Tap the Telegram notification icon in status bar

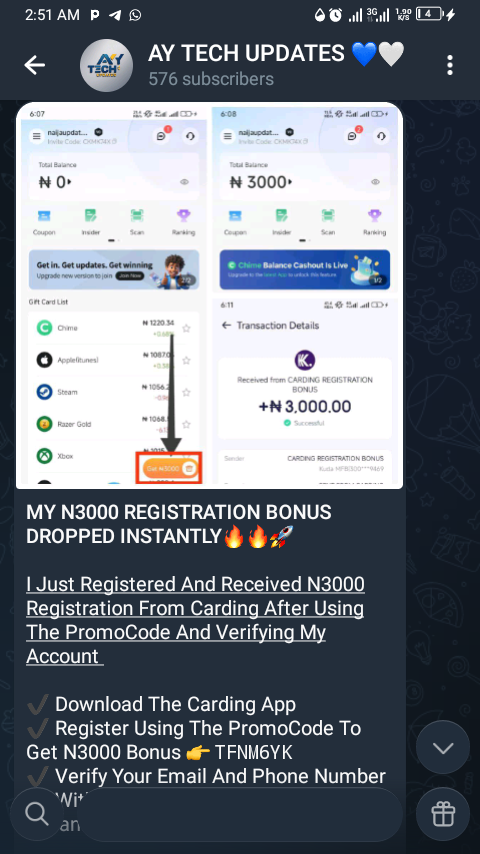(114, 15)
